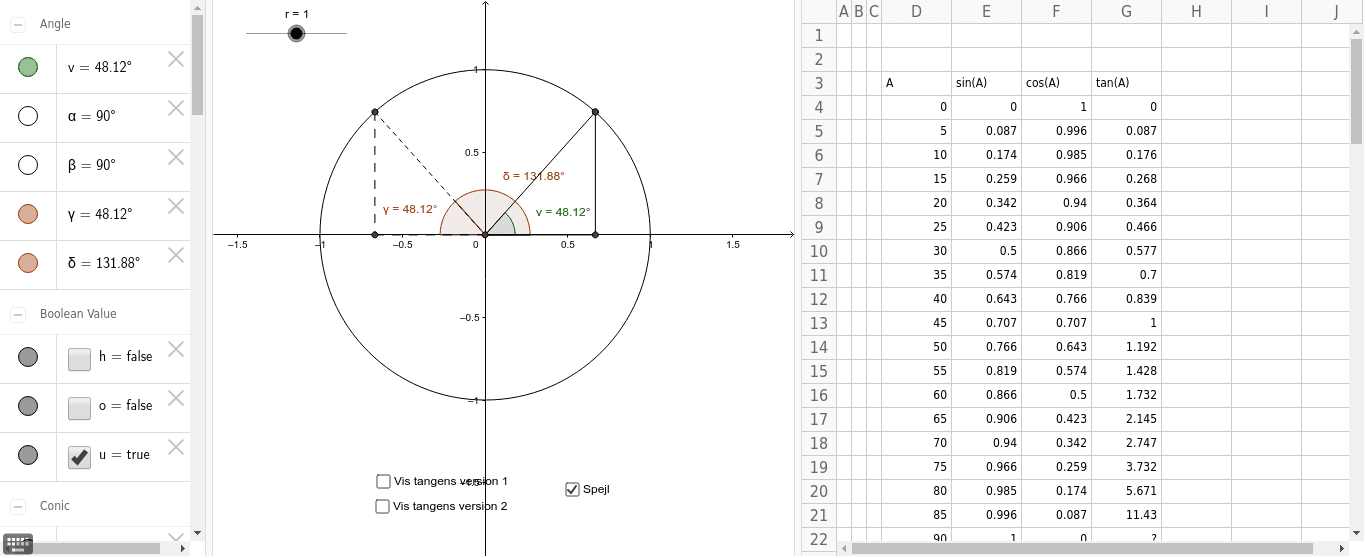Select the cos(A) header cell
Image resolution: width=1366 pixels, height=558 pixels.
(1056, 83)
